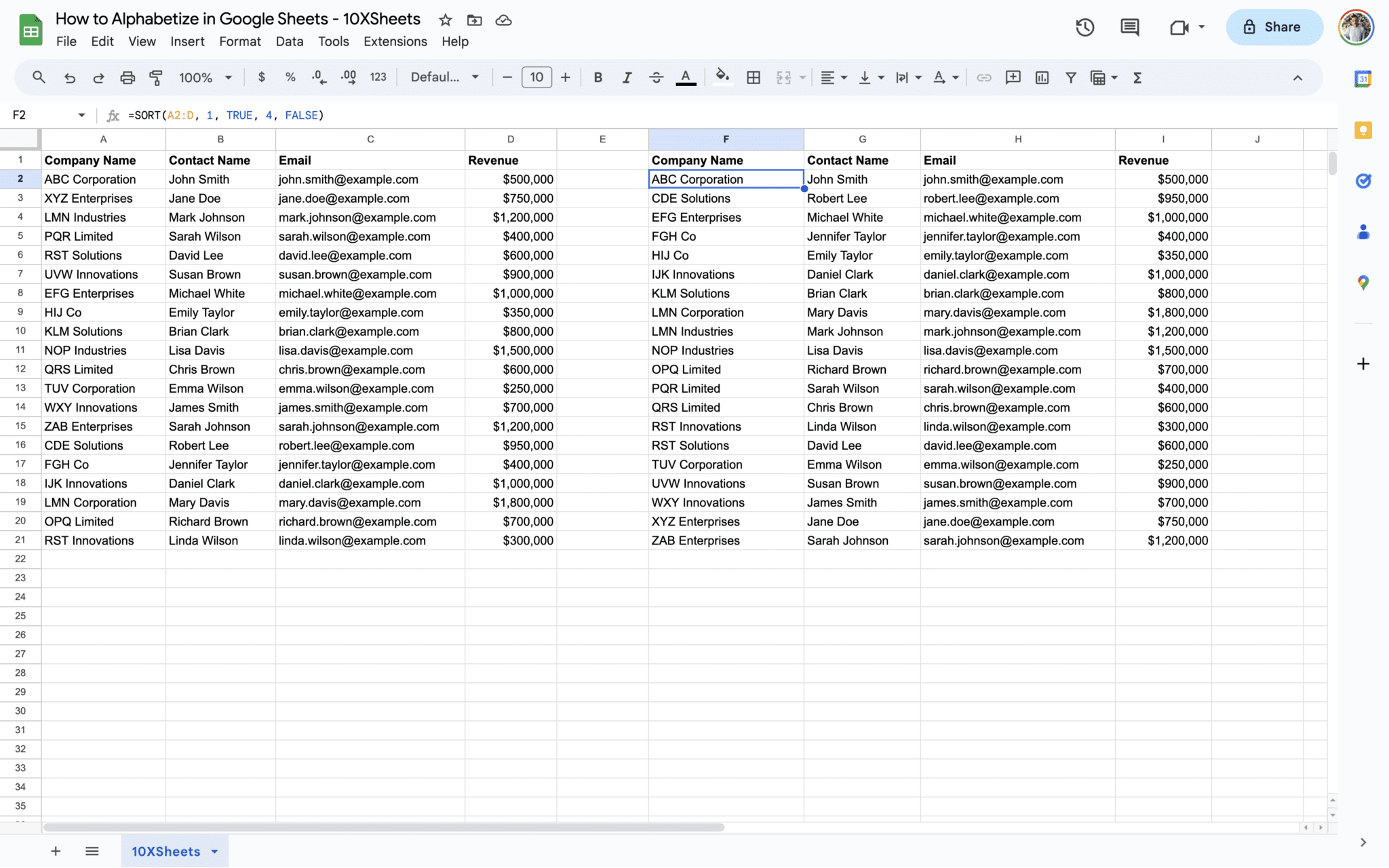Open the Extensions menu

(x=395, y=41)
